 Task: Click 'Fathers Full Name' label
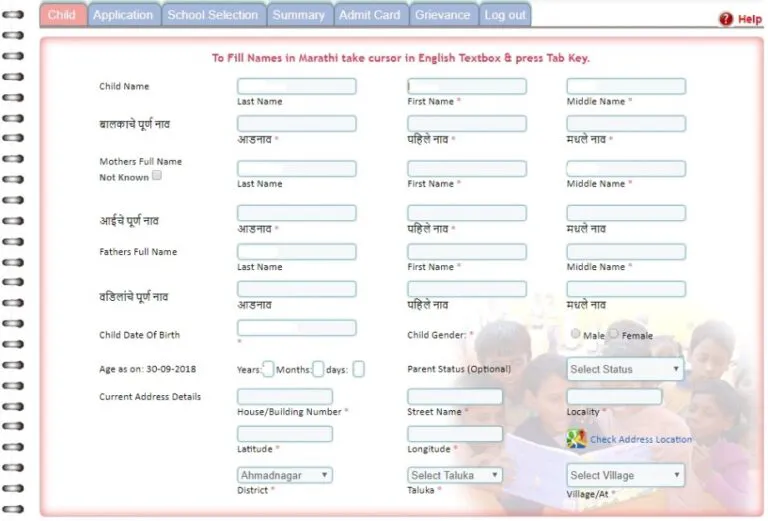[x=138, y=252]
